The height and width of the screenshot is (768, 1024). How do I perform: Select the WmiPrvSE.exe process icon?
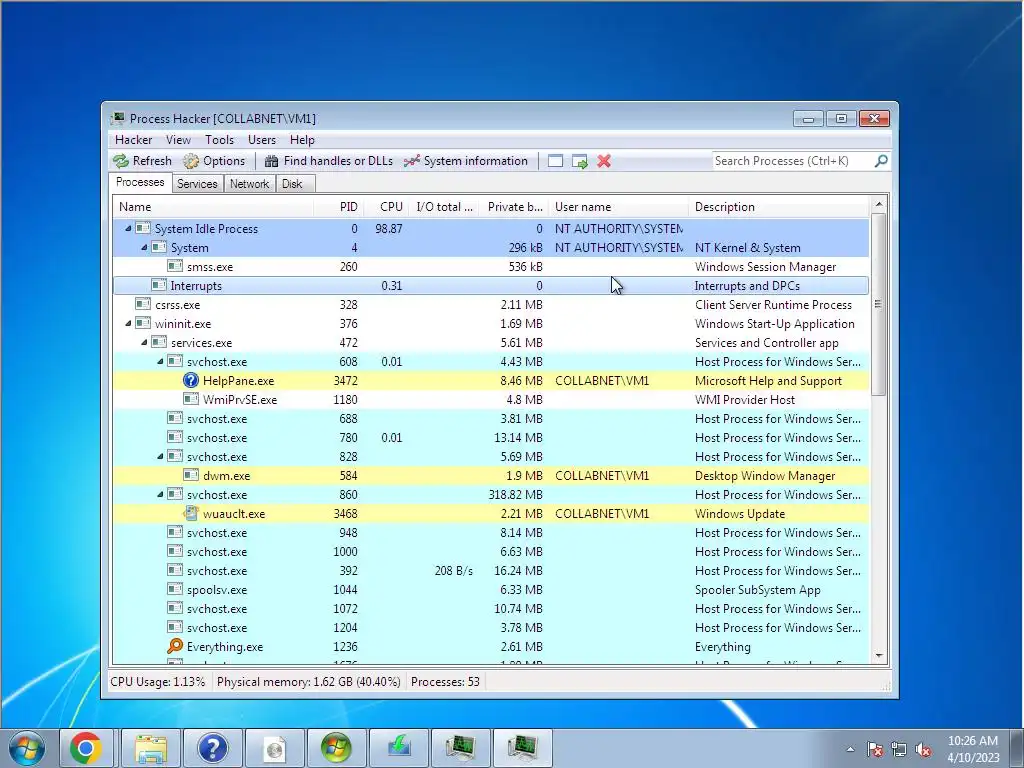click(x=191, y=399)
